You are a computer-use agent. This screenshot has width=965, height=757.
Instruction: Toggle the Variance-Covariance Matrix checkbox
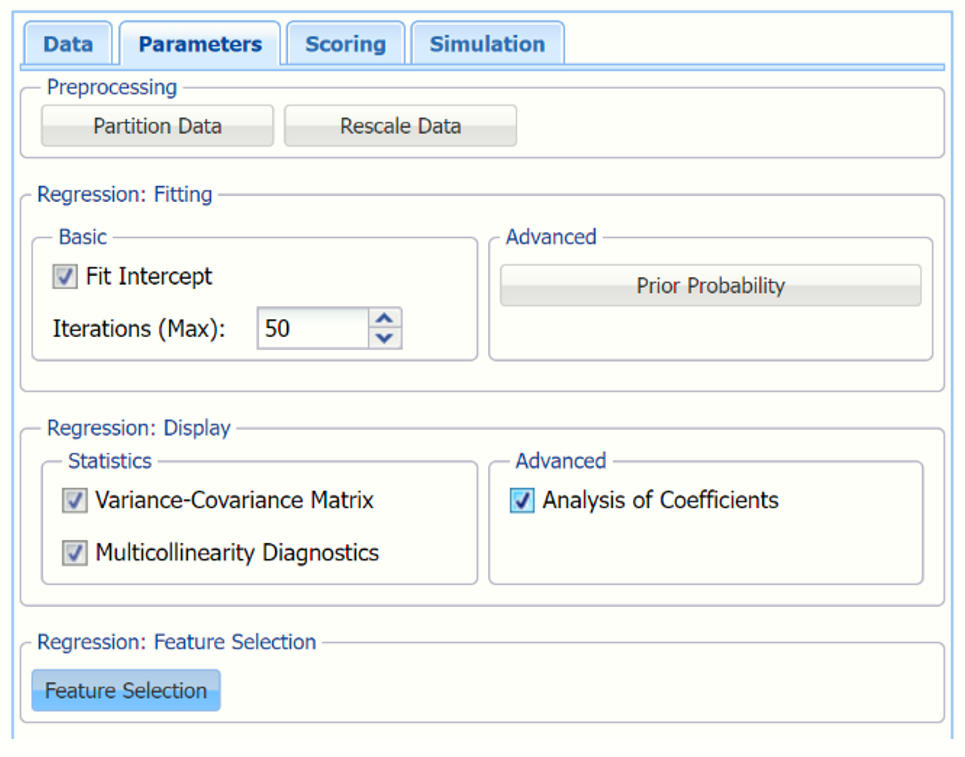point(75,501)
